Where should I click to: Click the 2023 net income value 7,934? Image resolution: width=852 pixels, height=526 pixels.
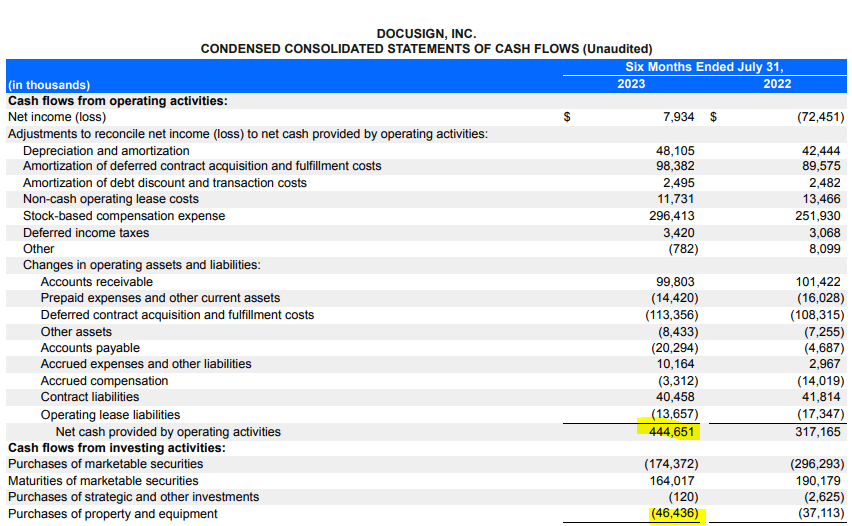[x=678, y=117]
